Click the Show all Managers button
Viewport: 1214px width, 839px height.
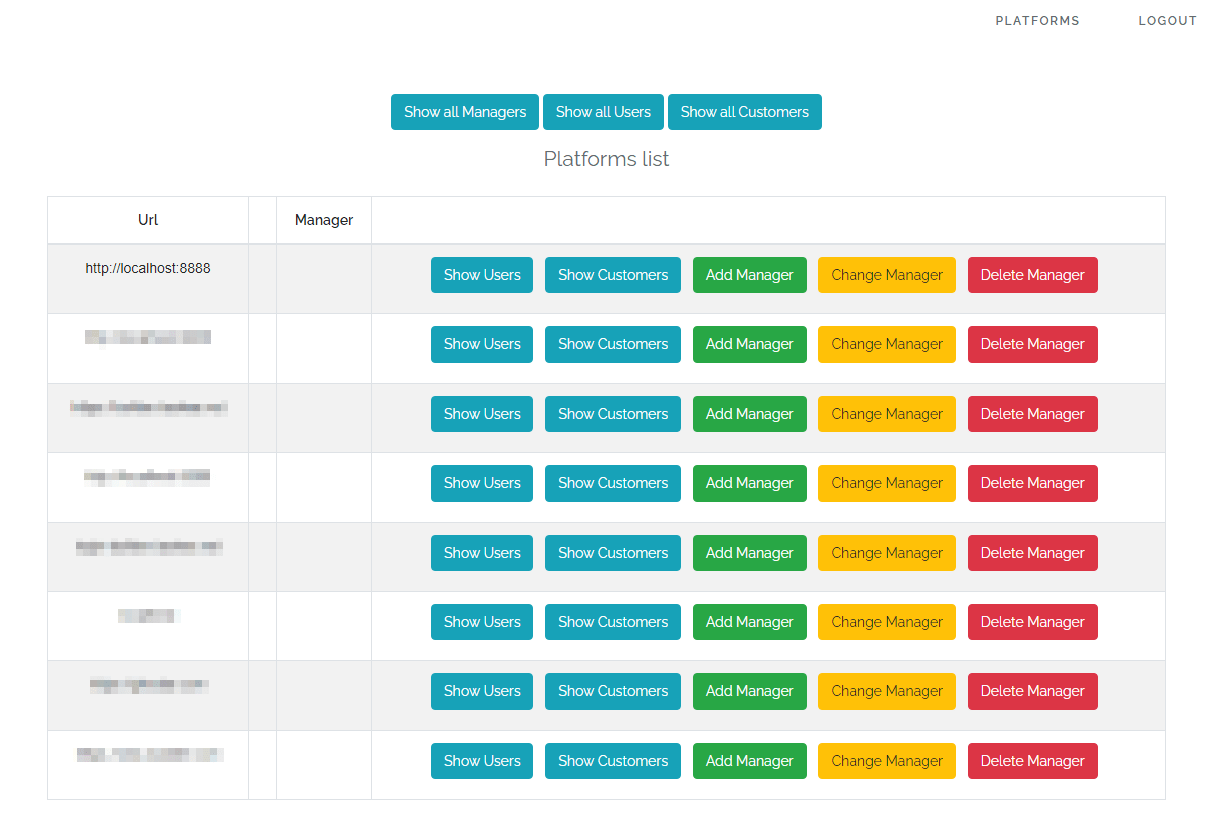[x=464, y=112]
